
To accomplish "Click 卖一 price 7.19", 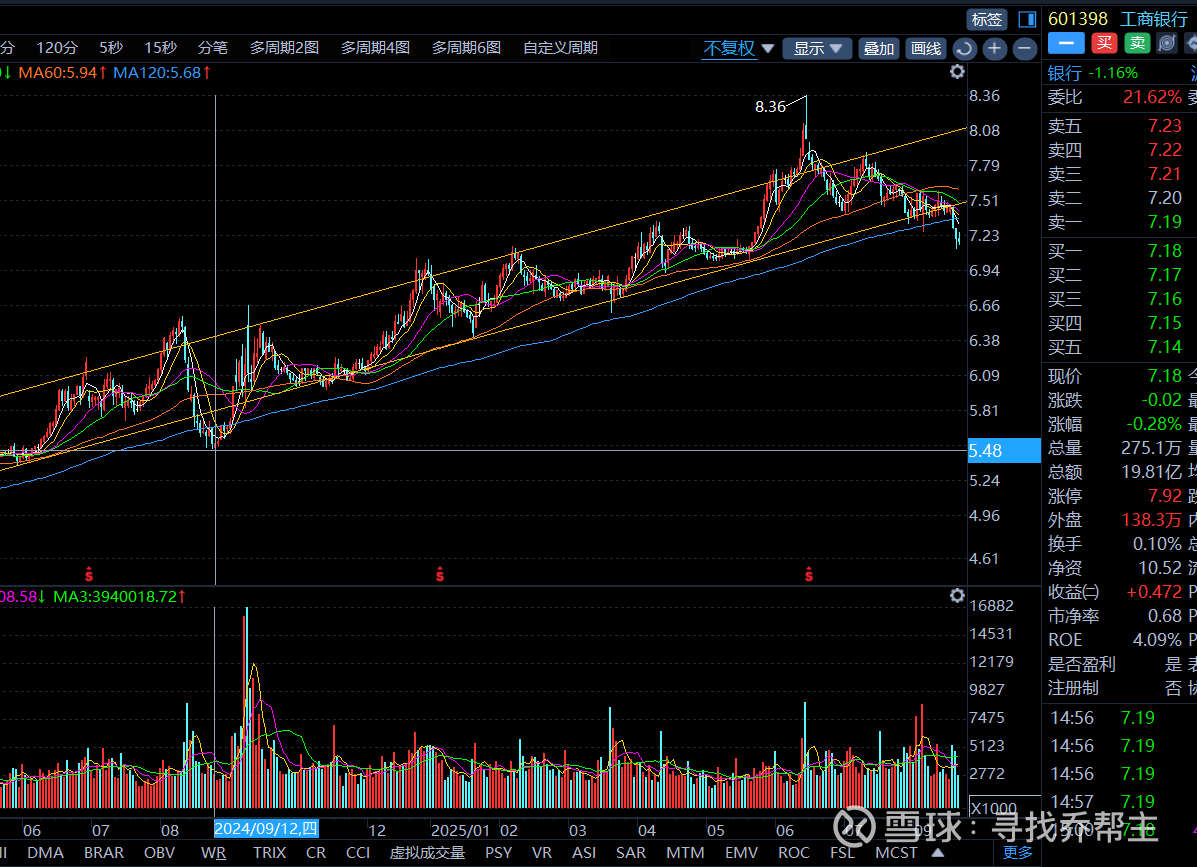I will 1164,222.
